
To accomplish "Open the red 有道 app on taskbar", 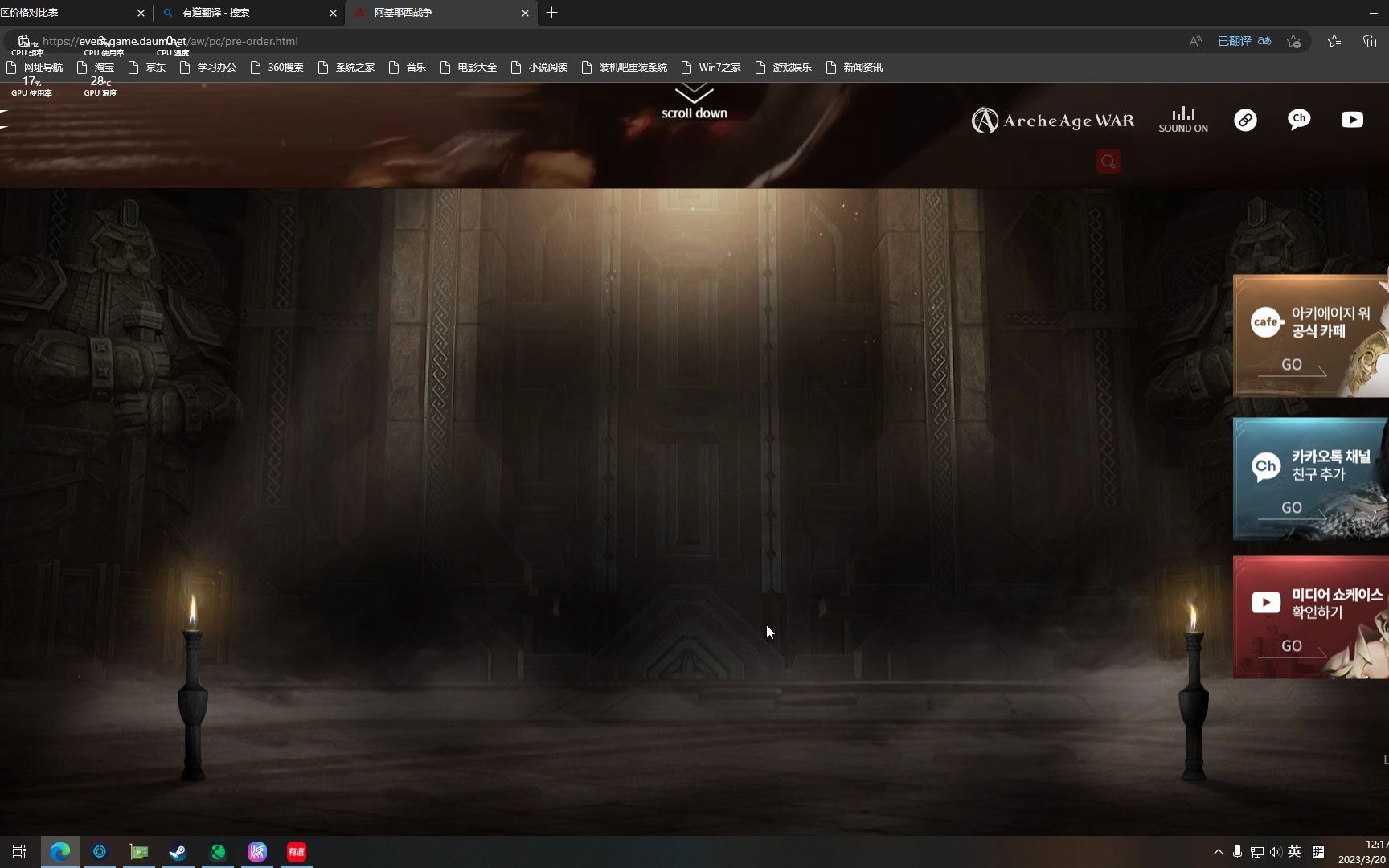I will click(297, 852).
